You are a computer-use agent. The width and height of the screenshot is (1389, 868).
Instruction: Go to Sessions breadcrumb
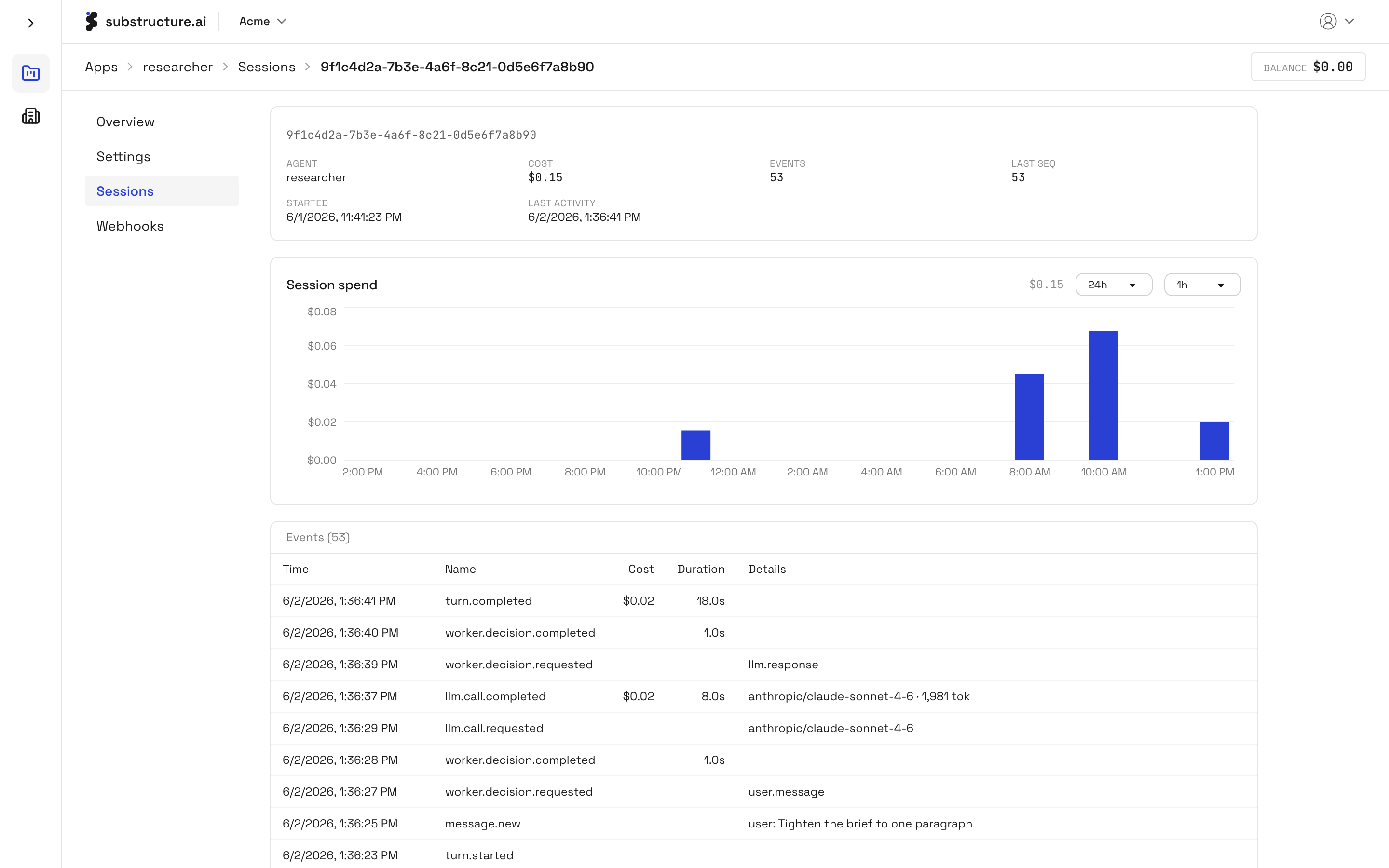tap(266, 67)
